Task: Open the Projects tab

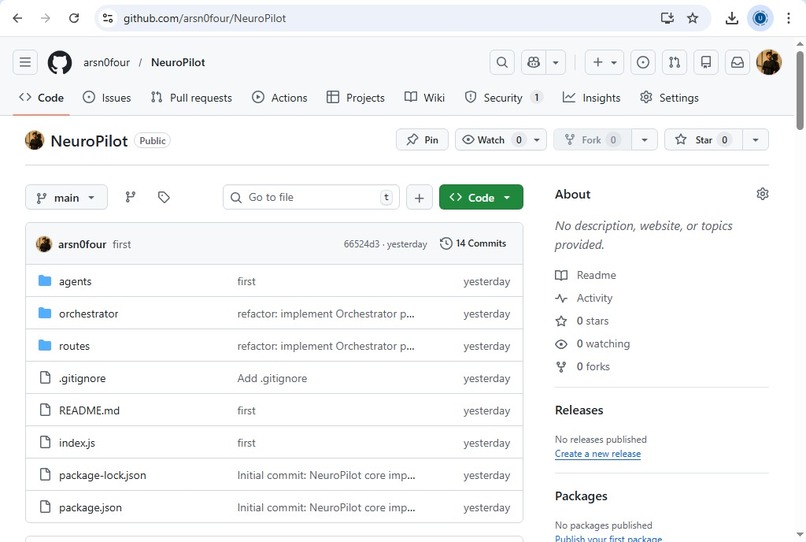Action: tap(356, 98)
